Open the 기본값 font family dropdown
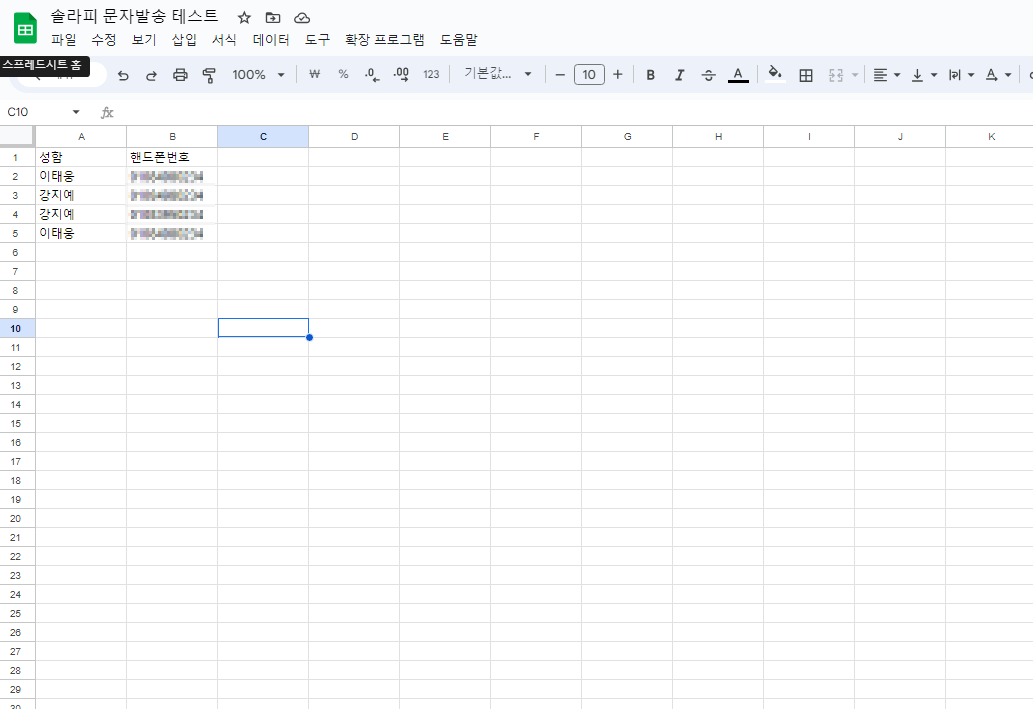Screen dimensions: 1033x709 497,74
